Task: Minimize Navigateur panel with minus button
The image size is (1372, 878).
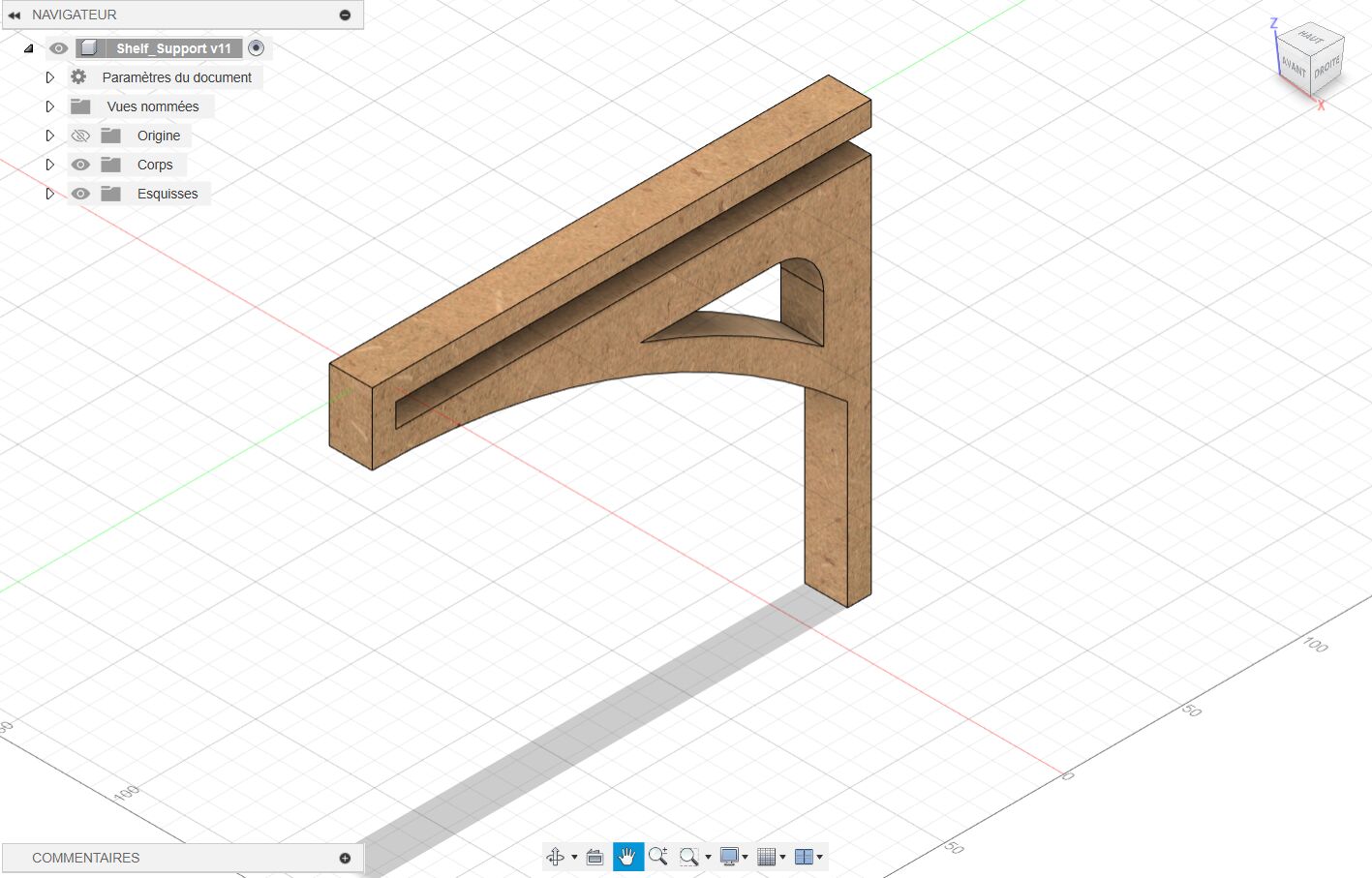Action: [346, 15]
